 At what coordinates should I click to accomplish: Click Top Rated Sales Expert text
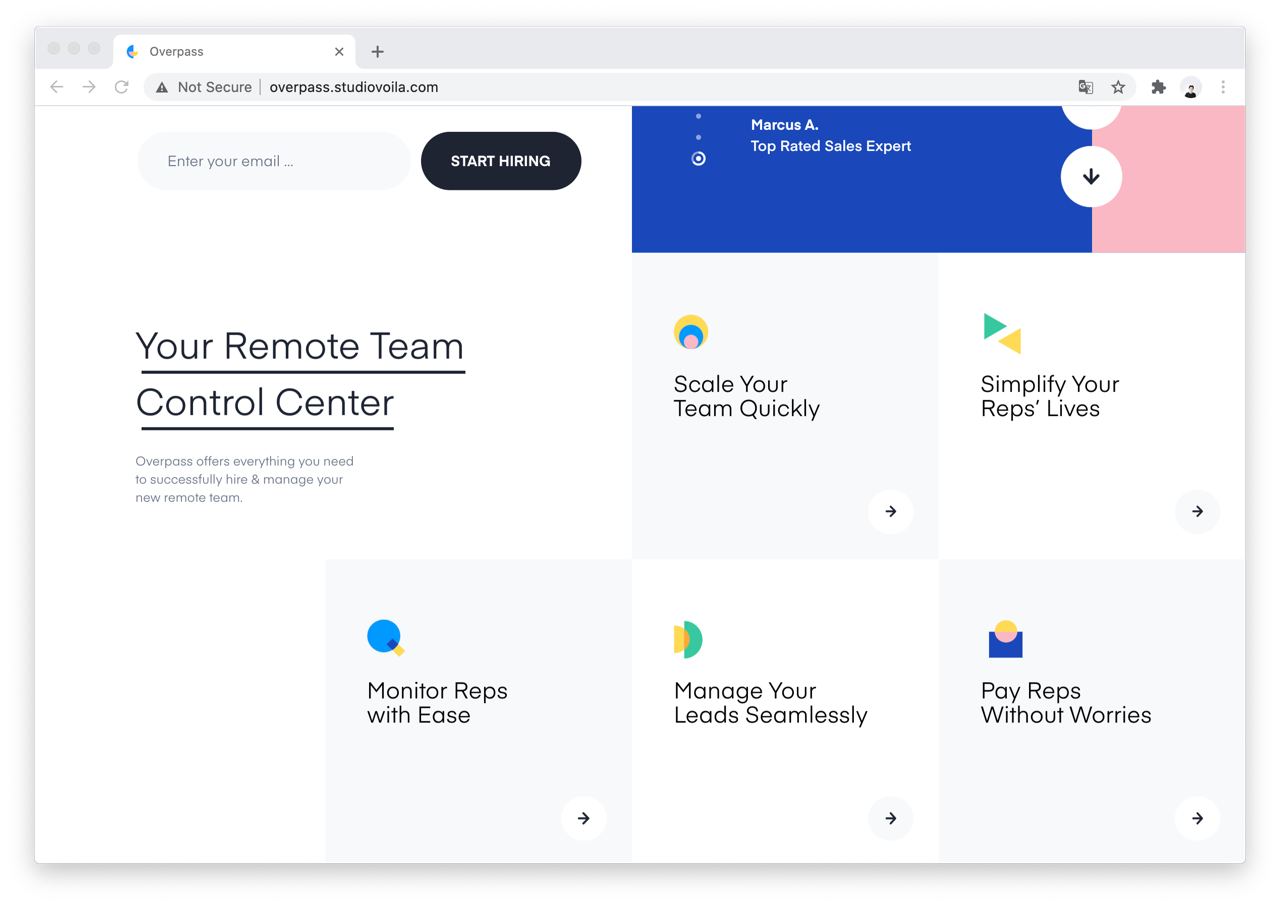coord(831,146)
